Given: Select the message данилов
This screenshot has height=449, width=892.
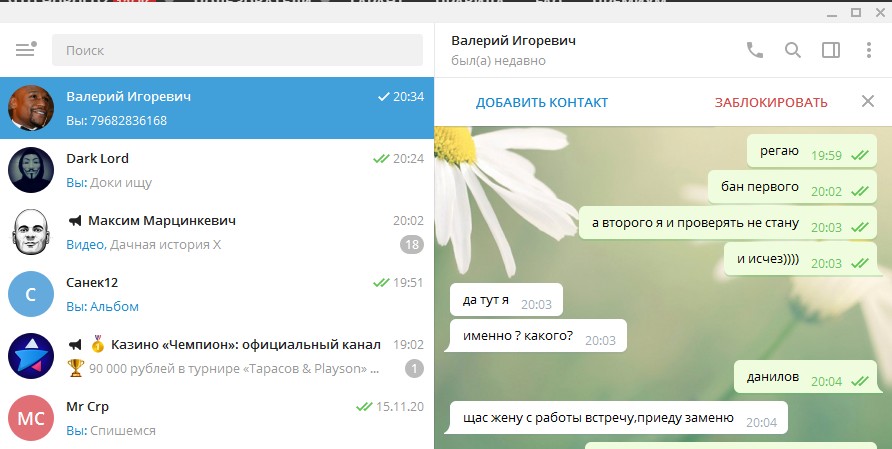Looking at the screenshot, I should (806, 377).
